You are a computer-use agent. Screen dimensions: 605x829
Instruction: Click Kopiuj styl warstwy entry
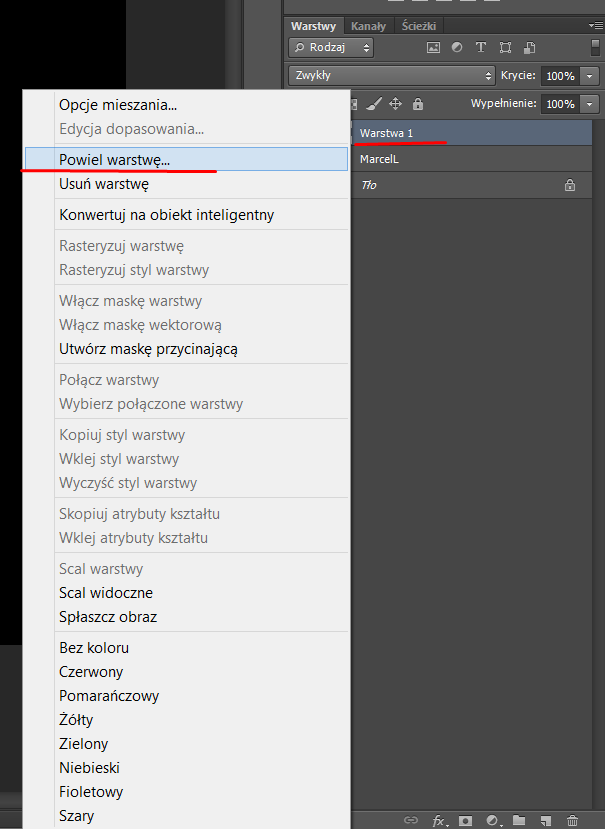186,435
